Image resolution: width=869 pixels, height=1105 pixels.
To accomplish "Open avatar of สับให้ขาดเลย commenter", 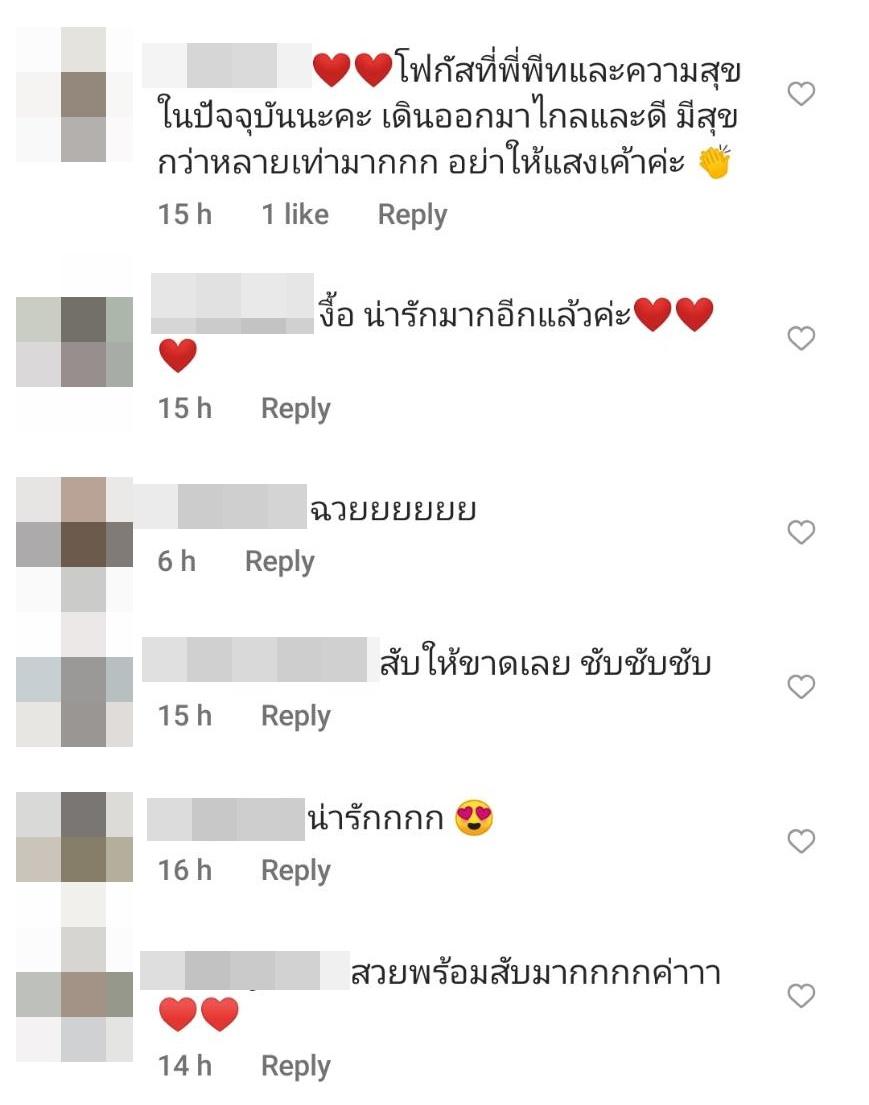I will pos(74,702).
